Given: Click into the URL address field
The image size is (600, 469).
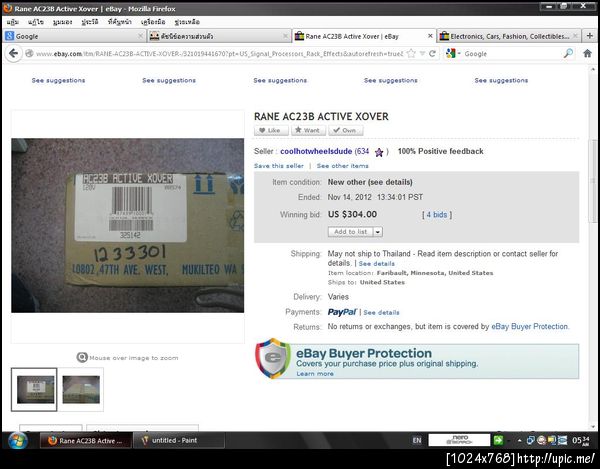Looking at the screenshot, I should (x=219, y=54).
